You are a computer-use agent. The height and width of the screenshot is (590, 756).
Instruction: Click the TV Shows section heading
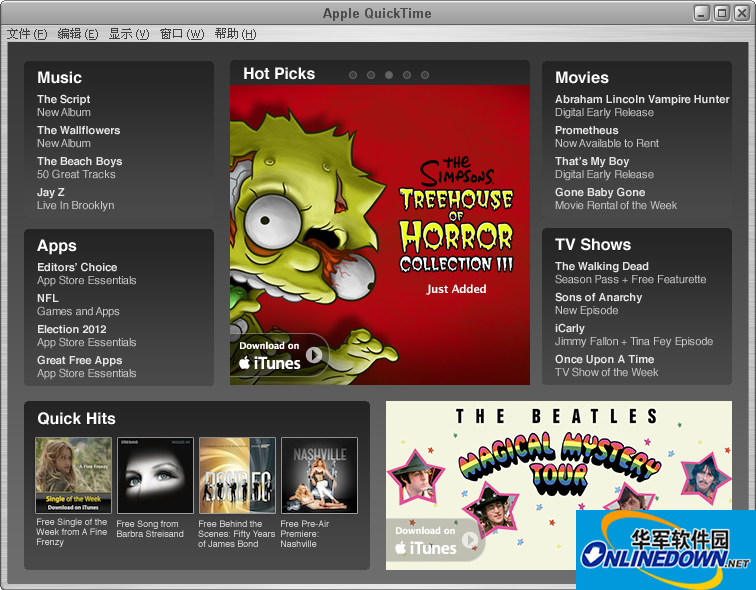593,244
